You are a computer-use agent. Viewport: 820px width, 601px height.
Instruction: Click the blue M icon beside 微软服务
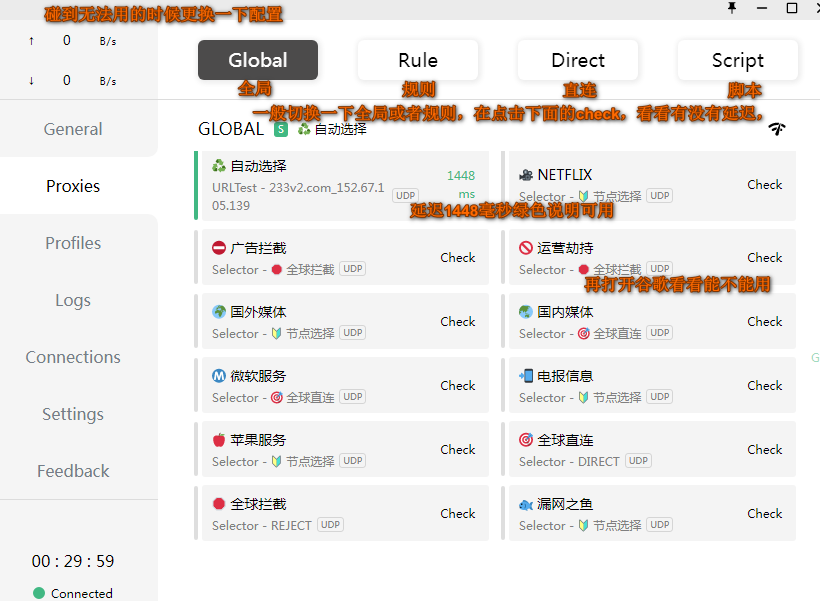219,376
